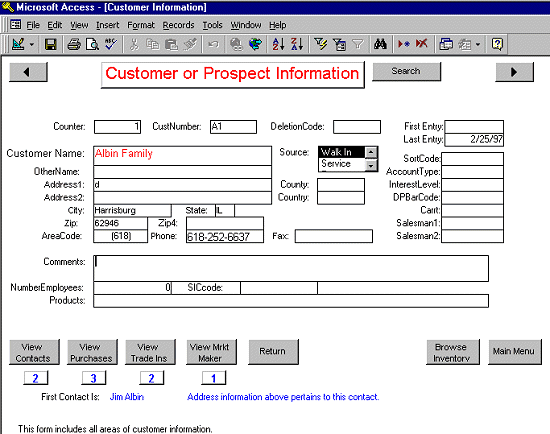Click the View Mrkt Maker button
Viewport: 550px width, 434px height.
pyautogui.click(x=211, y=352)
